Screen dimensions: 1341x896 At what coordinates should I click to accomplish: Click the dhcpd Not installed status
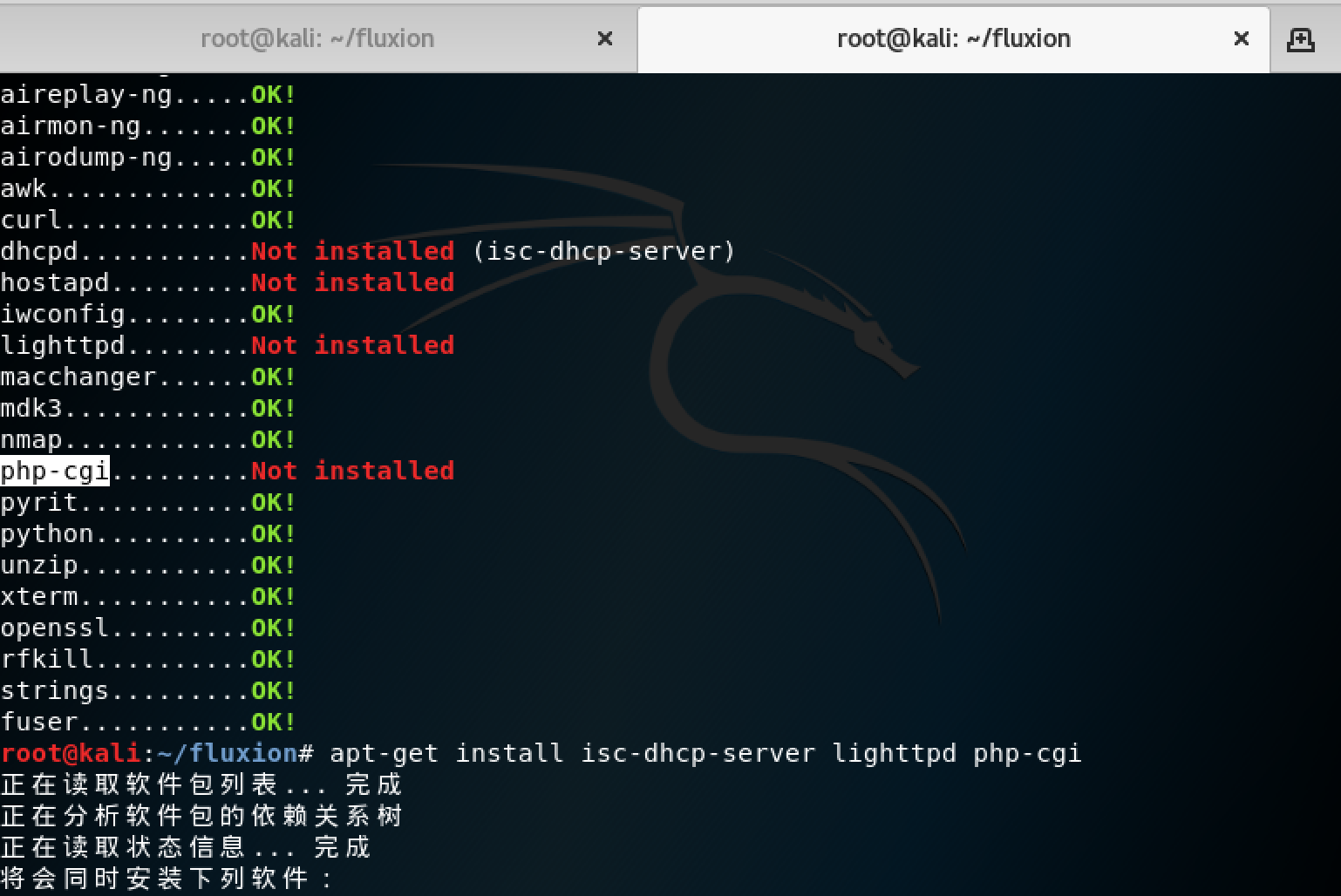[x=352, y=252]
